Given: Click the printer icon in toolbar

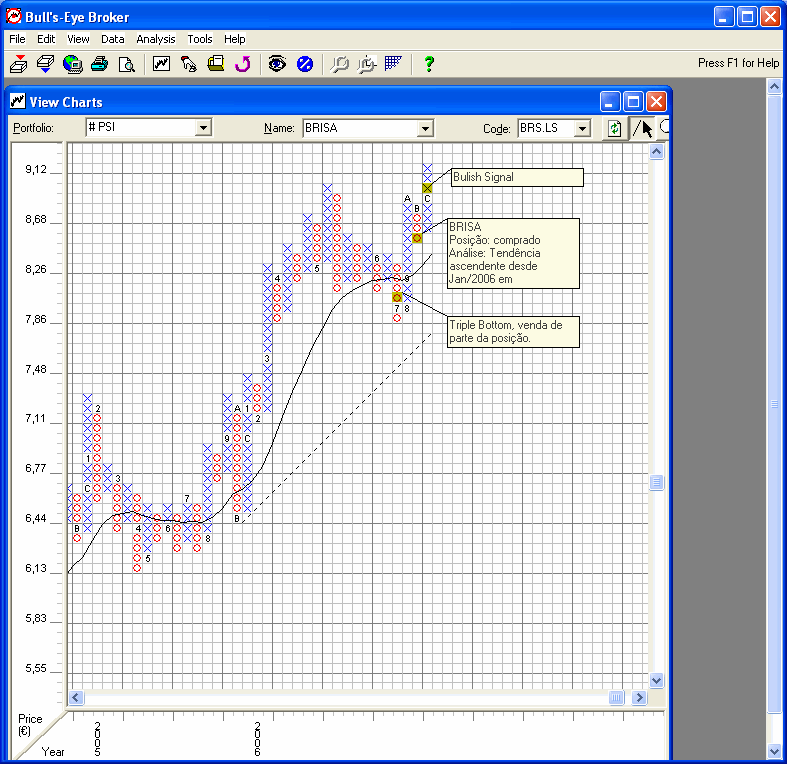Looking at the screenshot, I should click(x=99, y=64).
